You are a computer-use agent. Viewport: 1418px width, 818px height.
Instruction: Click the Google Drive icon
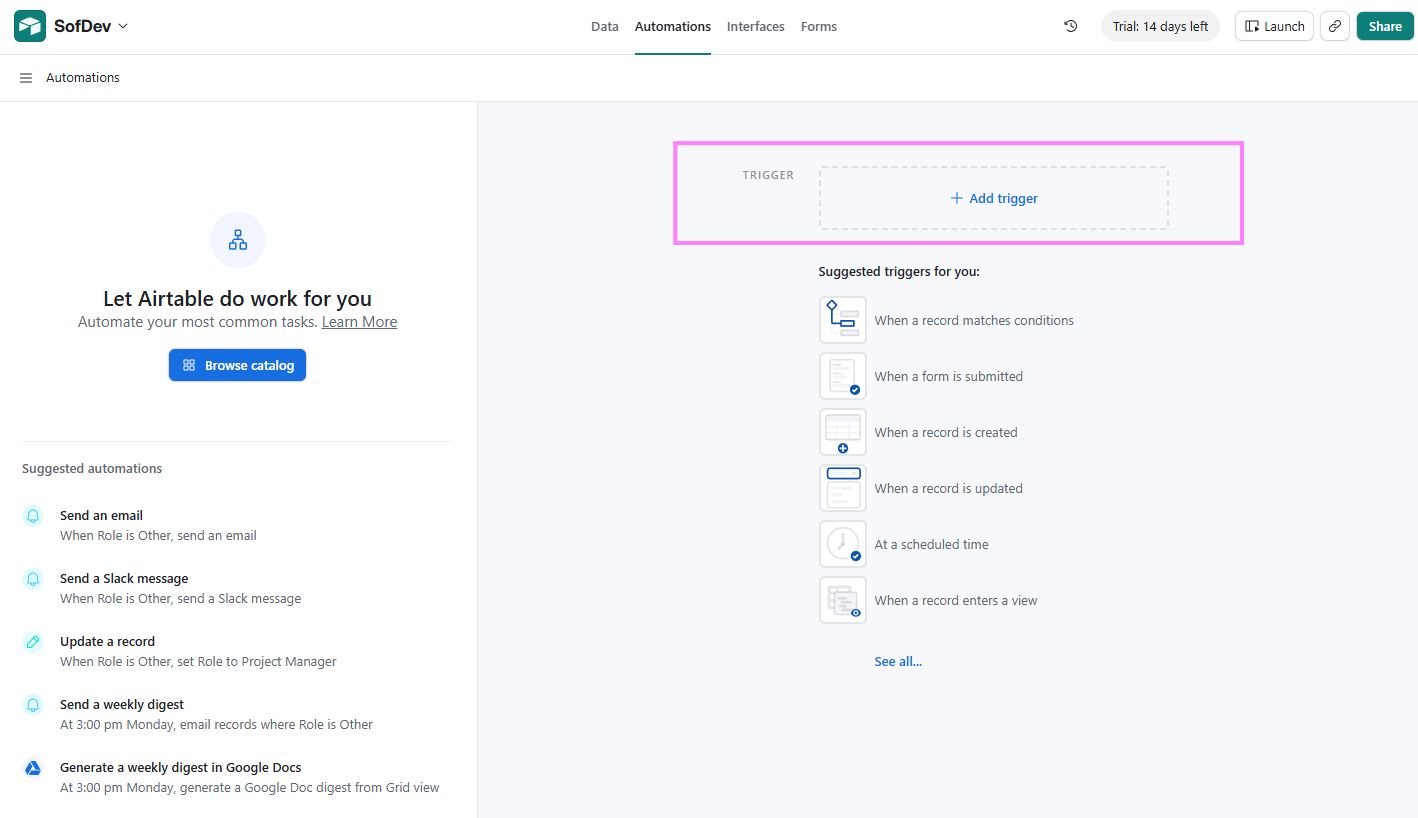33,768
